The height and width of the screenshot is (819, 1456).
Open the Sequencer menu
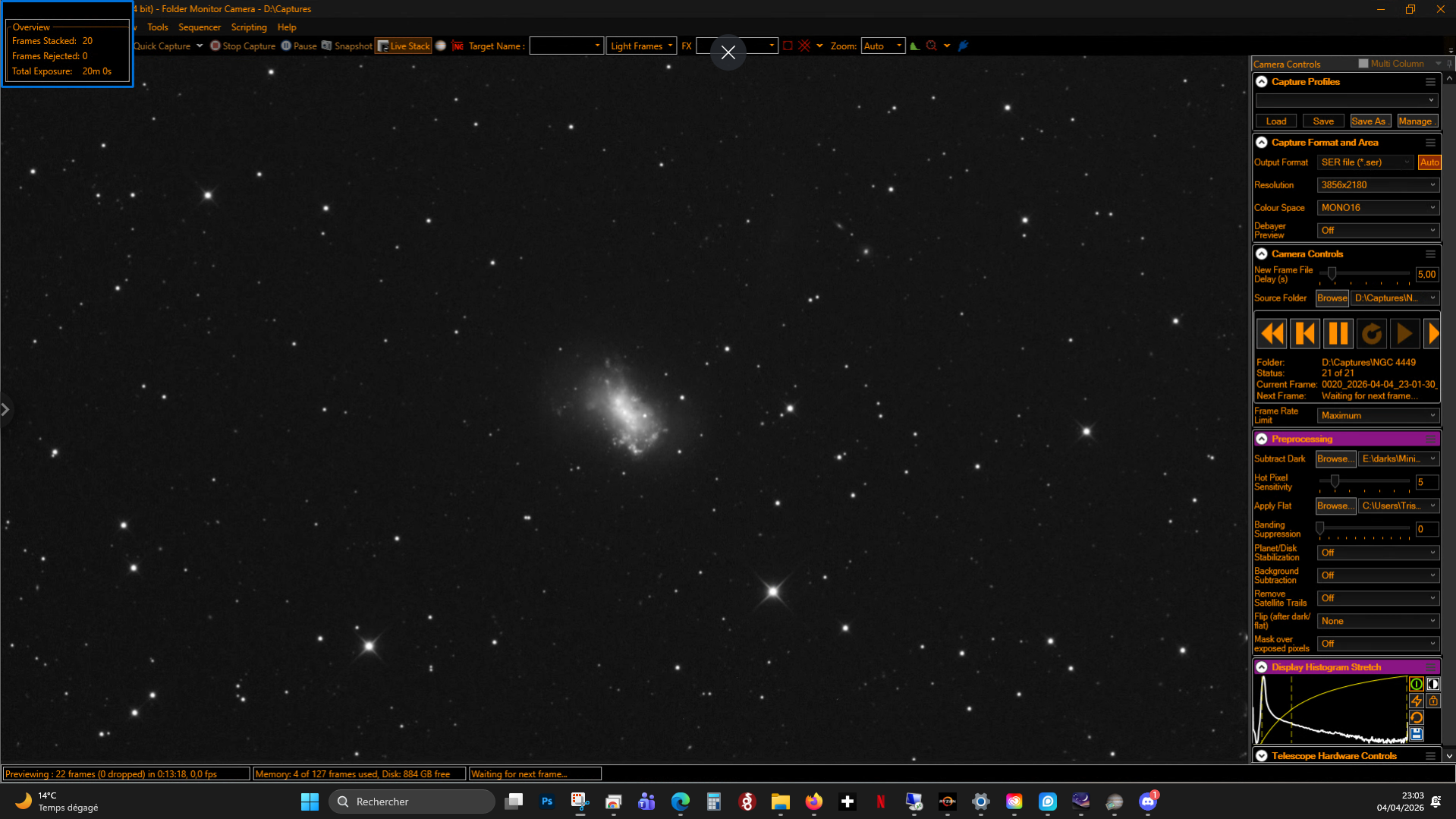200,27
